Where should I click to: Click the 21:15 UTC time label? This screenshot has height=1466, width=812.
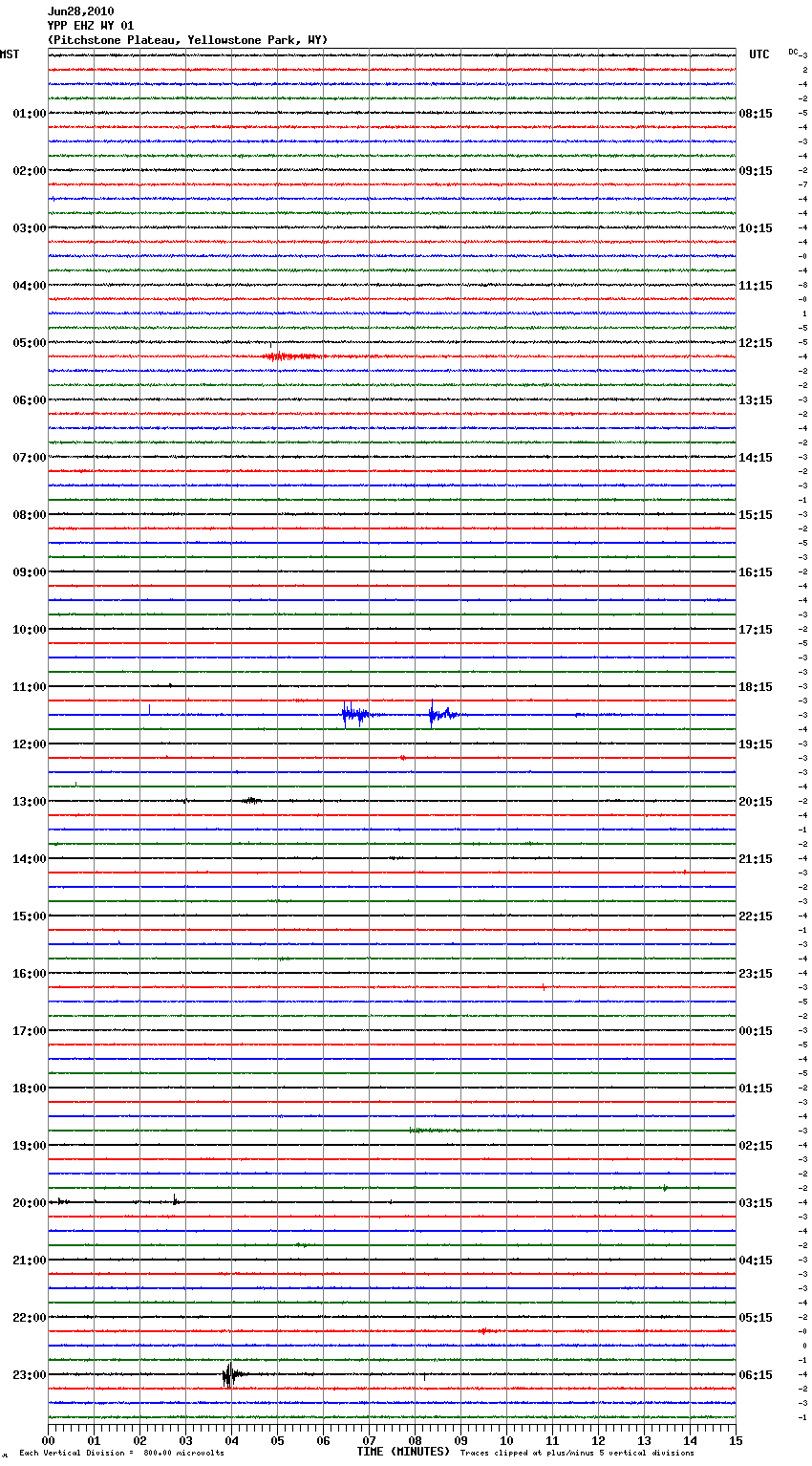point(756,859)
